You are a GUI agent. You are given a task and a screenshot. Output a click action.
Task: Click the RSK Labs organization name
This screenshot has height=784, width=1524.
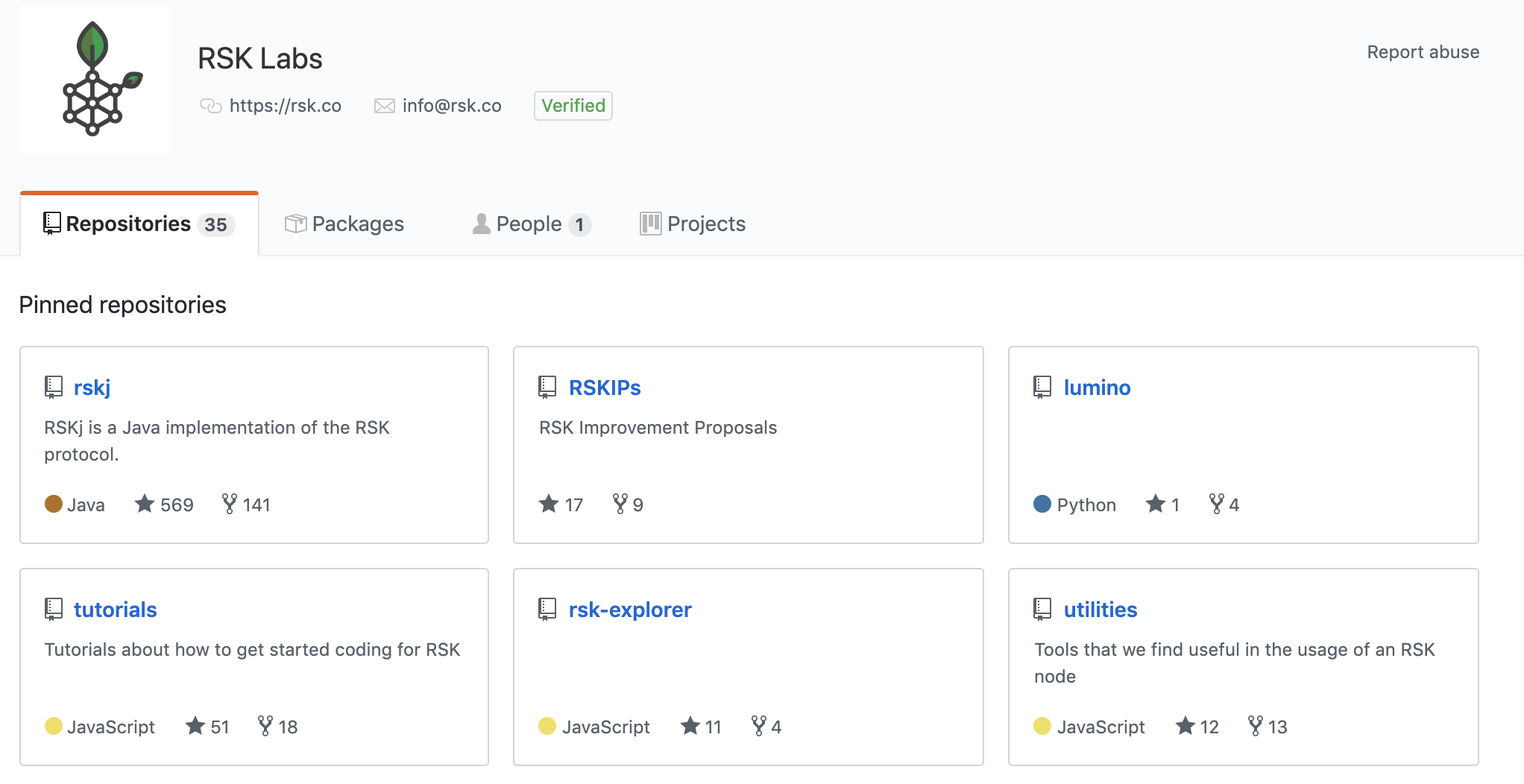point(260,59)
